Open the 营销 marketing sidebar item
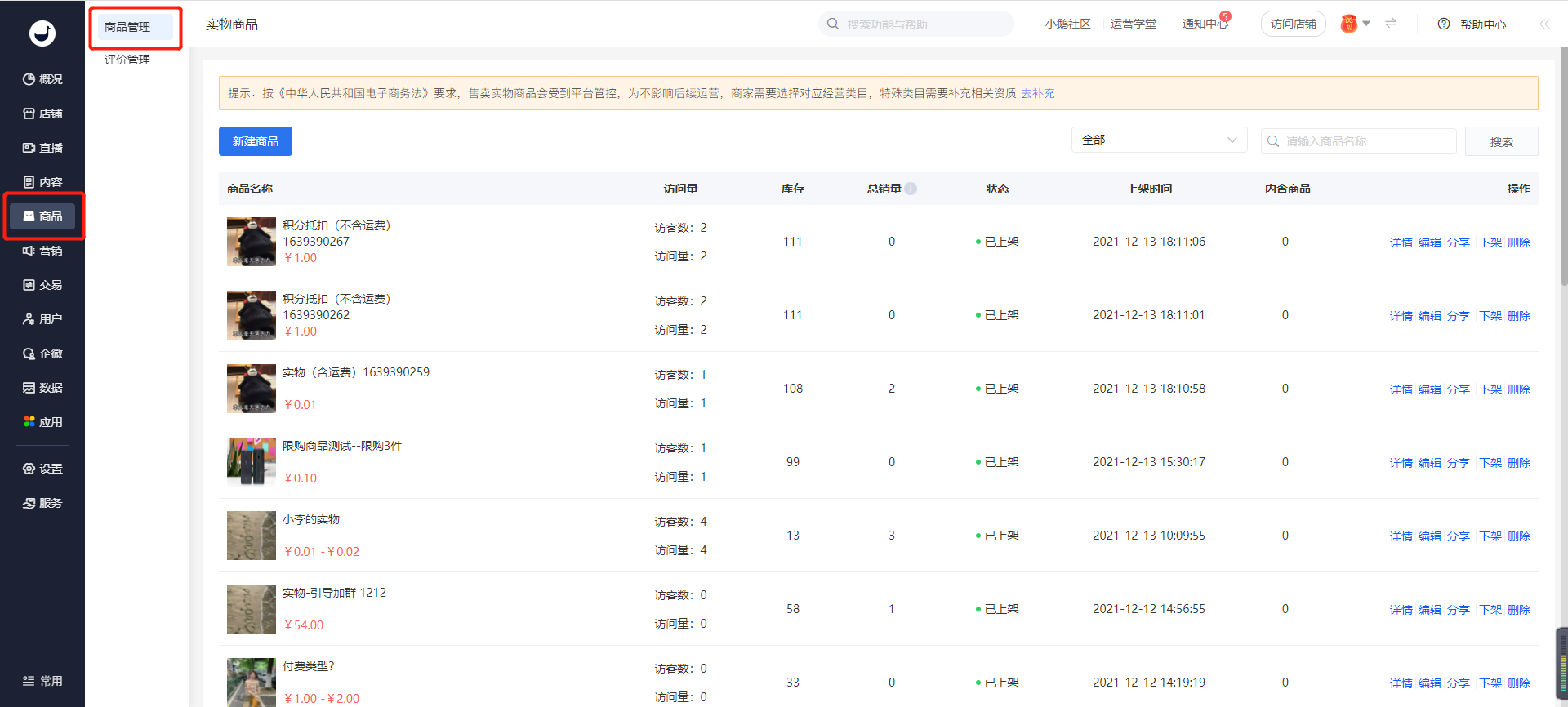The width and height of the screenshot is (1568, 707). click(42, 251)
